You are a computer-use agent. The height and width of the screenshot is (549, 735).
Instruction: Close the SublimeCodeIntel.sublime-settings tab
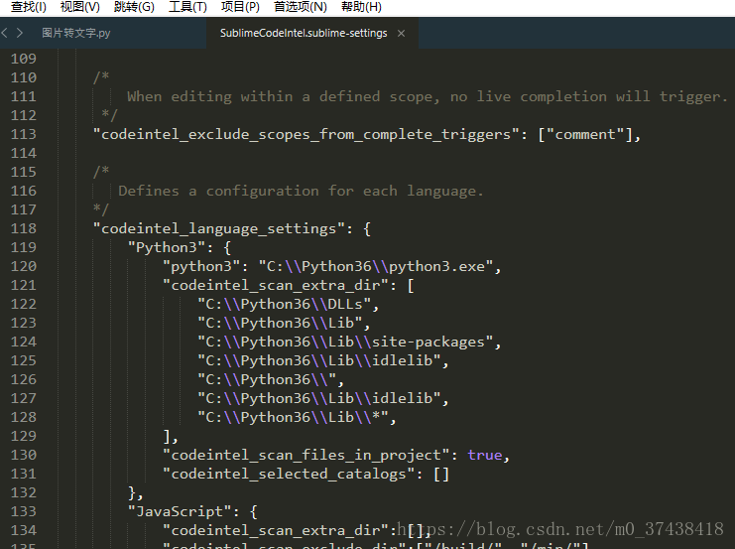401,33
